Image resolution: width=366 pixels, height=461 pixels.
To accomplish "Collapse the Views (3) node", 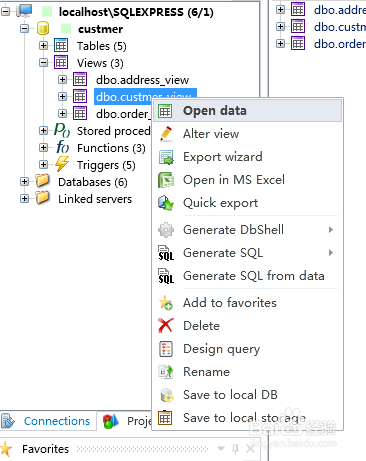I will (43, 62).
